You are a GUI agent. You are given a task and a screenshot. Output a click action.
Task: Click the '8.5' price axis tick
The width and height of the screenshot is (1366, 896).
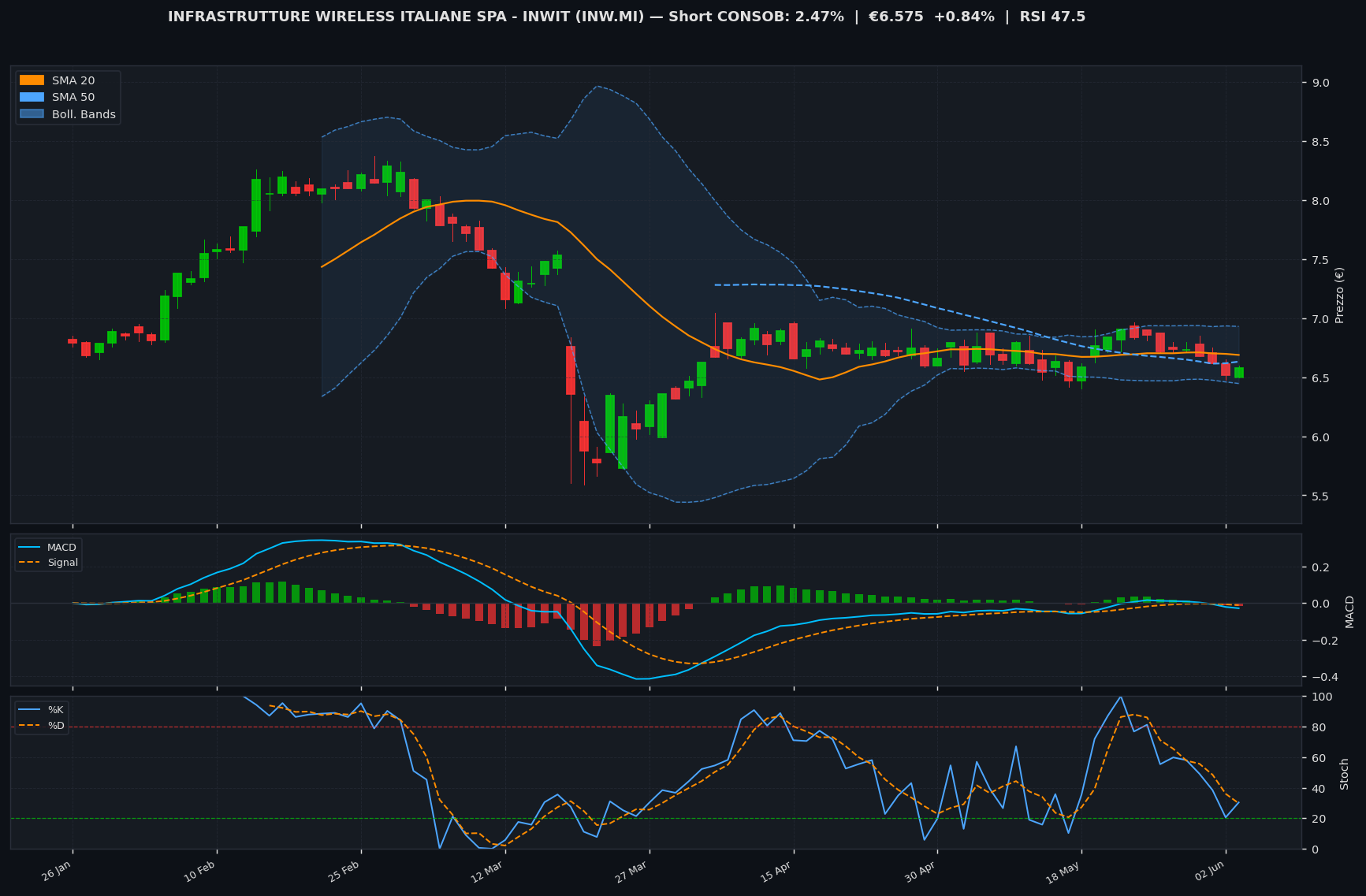coord(1320,142)
